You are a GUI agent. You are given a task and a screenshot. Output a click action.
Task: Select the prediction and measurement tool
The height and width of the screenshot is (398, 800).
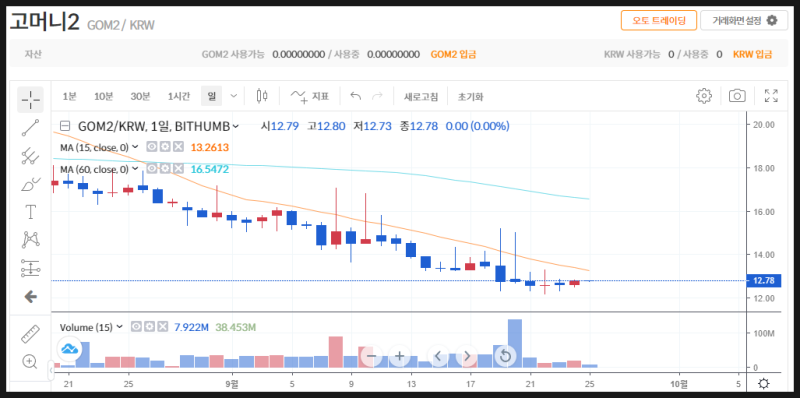click(31, 268)
